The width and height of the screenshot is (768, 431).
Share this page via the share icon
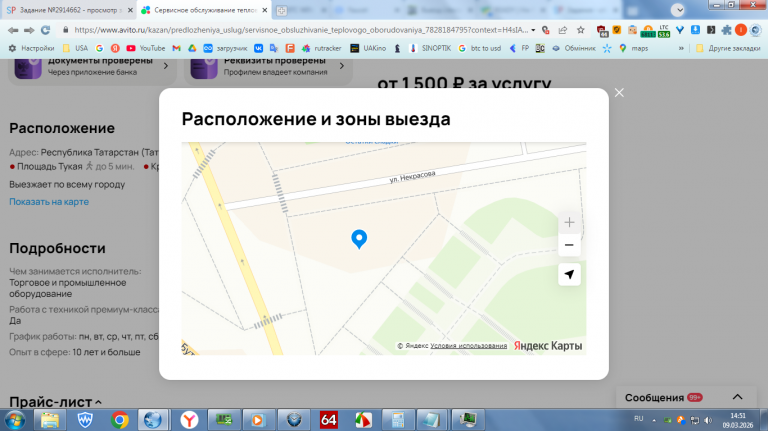[563, 30]
